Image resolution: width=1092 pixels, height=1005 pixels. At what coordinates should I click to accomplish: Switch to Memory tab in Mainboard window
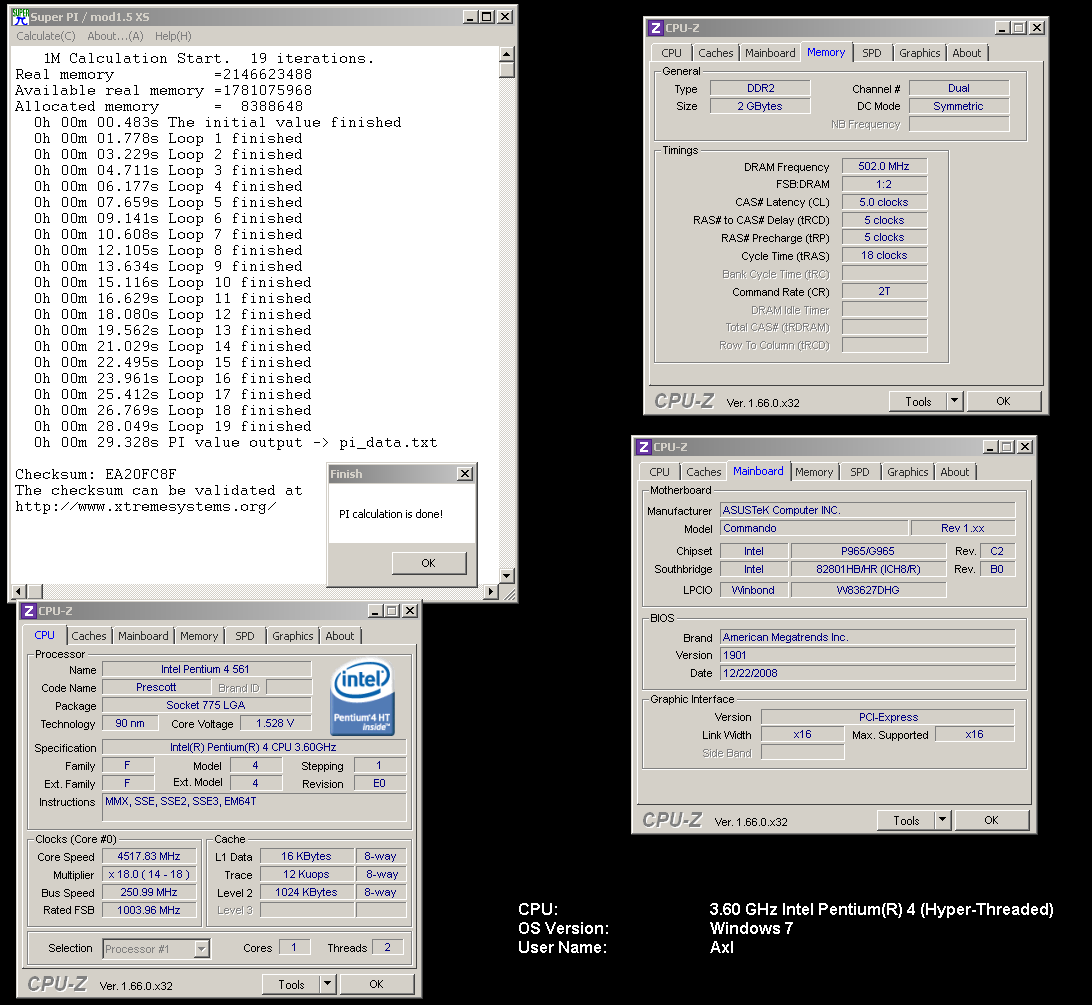[x=813, y=472]
